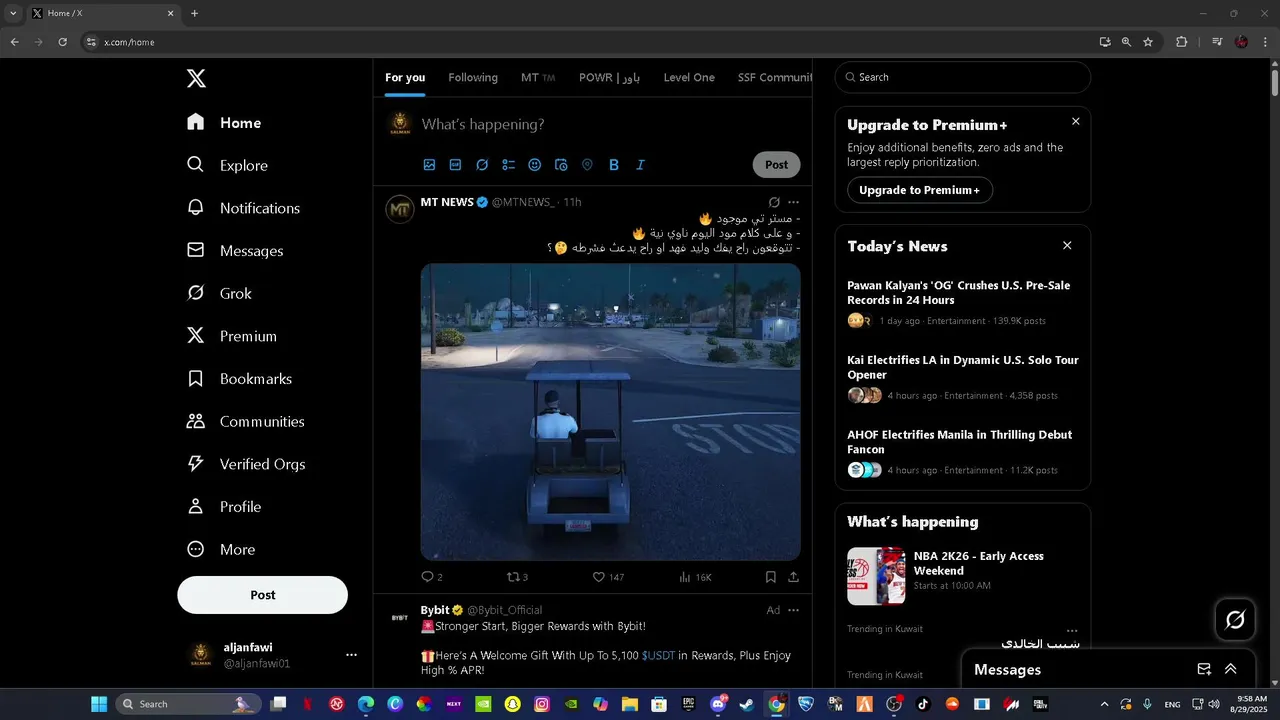
Task: Go to Profile
Action: click(225, 507)
